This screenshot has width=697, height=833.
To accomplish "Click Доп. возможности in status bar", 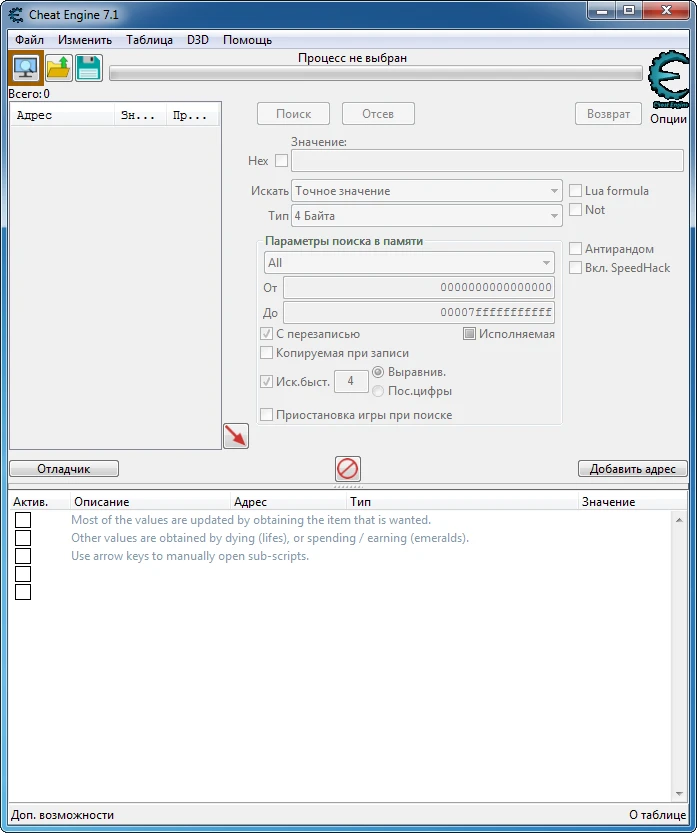I will pos(62,815).
